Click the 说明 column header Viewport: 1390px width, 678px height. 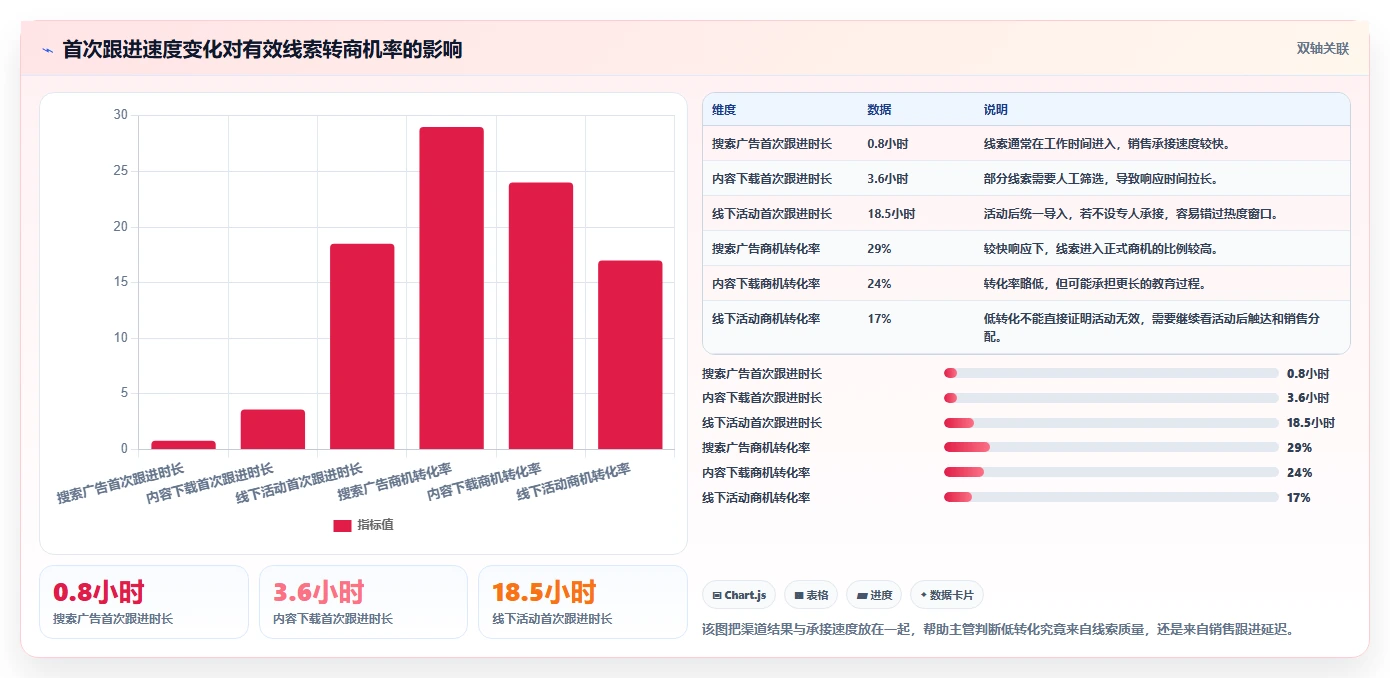pos(996,110)
